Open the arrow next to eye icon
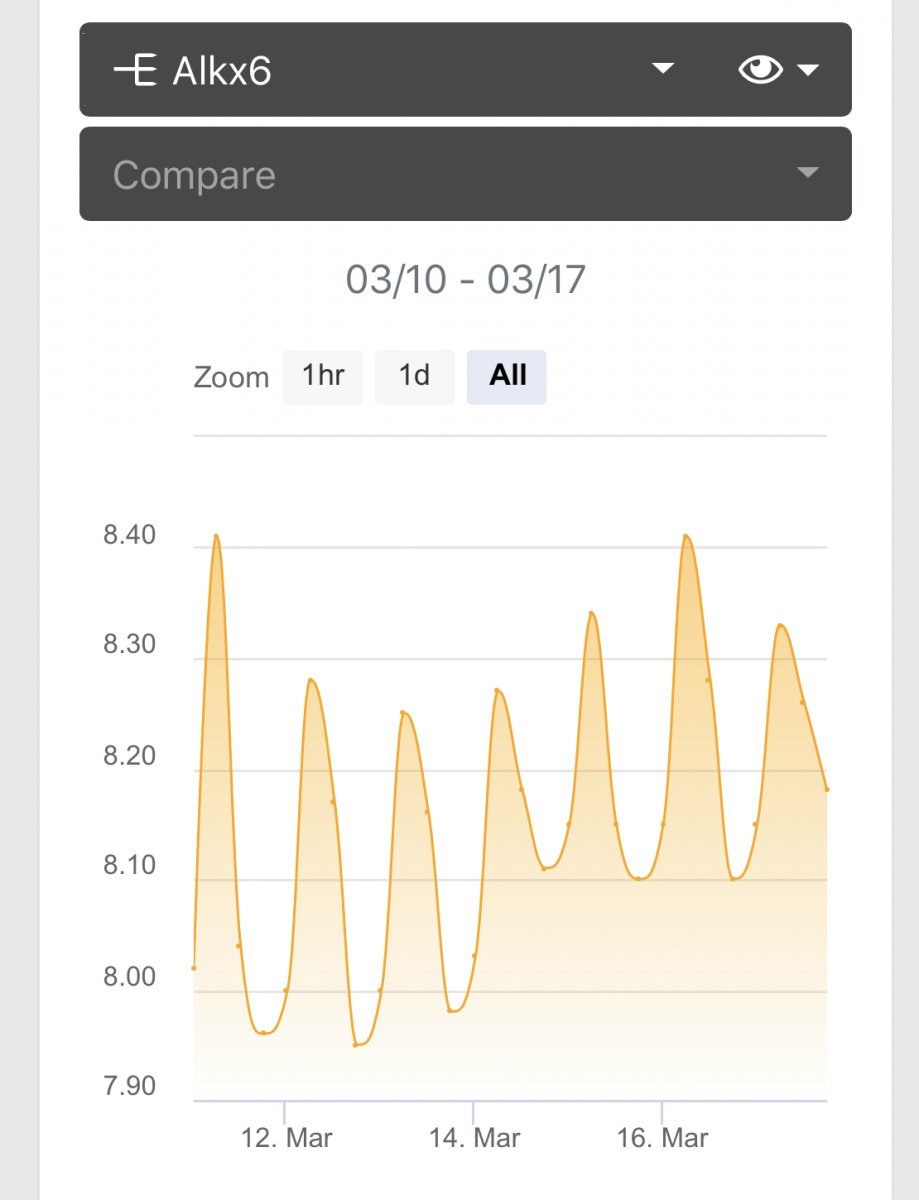The height and width of the screenshot is (1200, 919). pos(808,70)
